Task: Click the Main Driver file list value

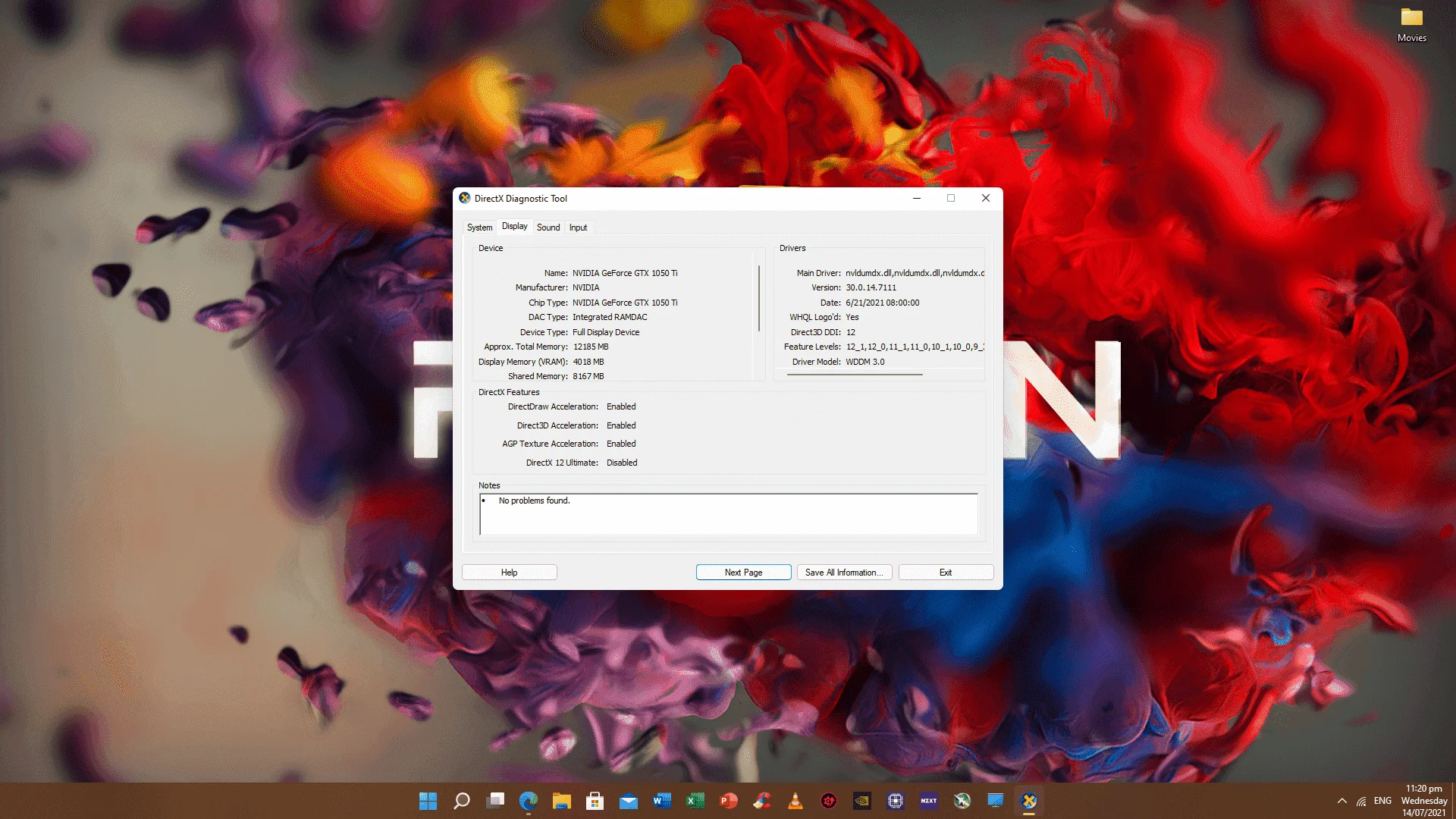Action: pos(915,273)
